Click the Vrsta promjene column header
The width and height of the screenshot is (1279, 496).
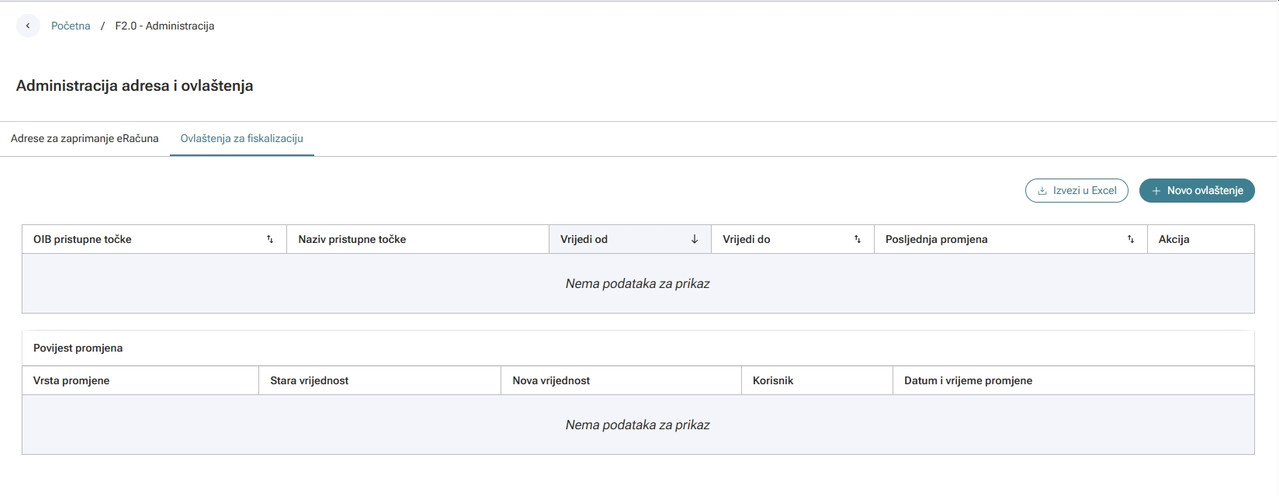coord(140,381)
